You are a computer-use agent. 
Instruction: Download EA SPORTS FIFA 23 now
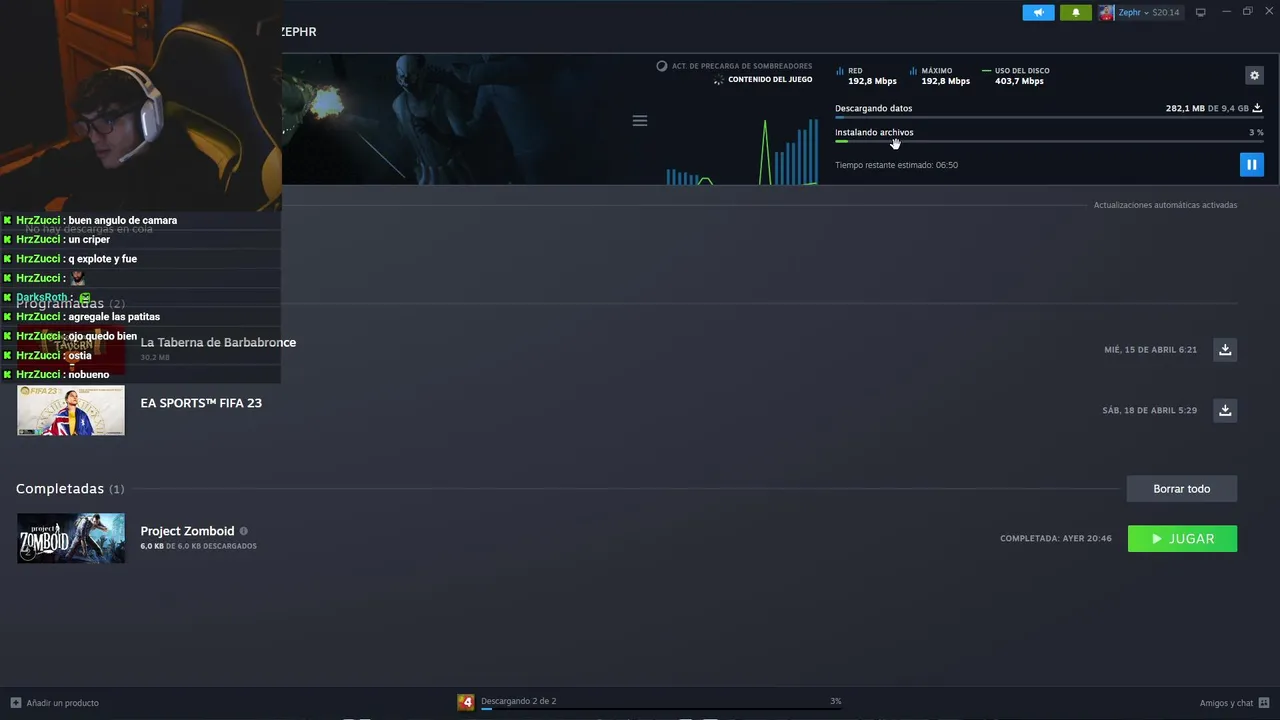(1225, 410)
